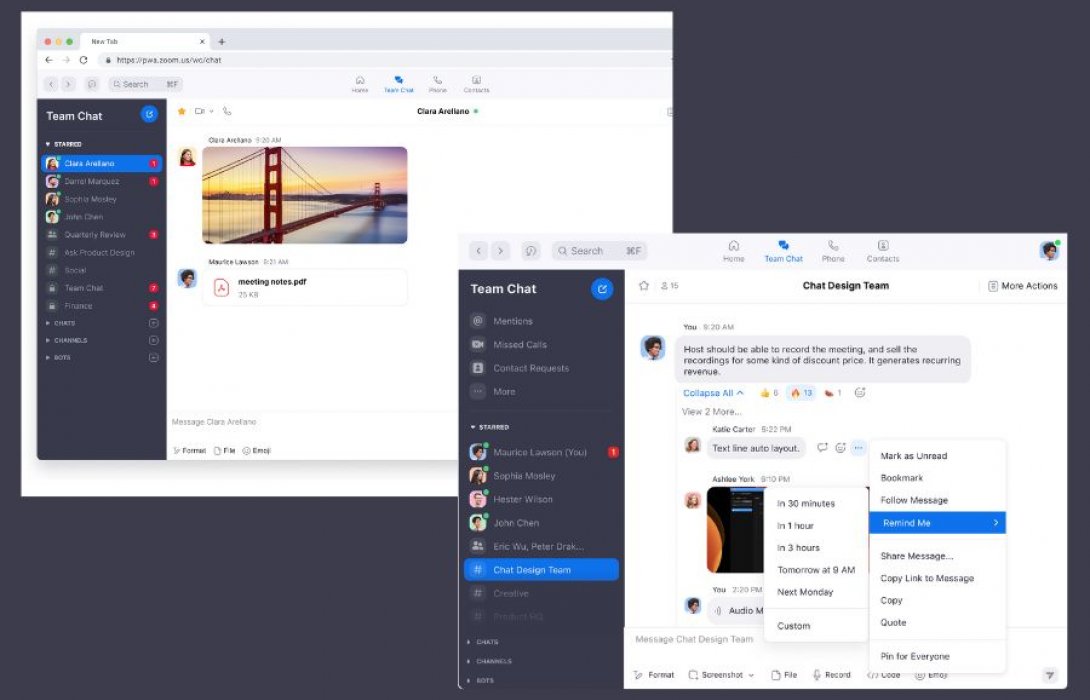Screen dimensions: 1090x700
Task: Click Collapse All link
Action: coord(713,393)
